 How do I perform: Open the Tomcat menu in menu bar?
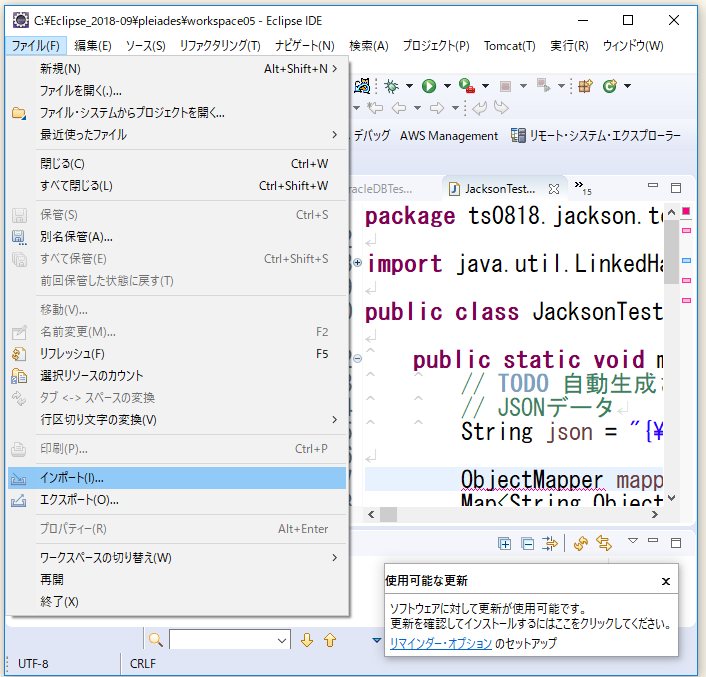coord(509,46)
